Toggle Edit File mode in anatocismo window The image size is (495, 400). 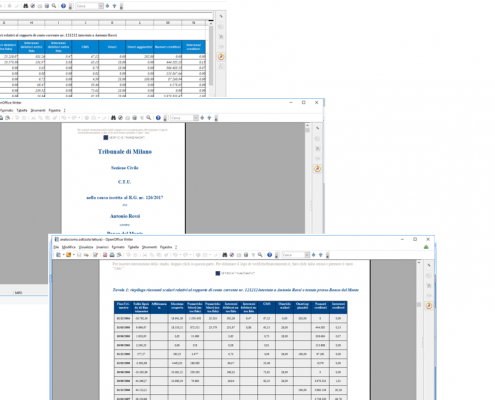95,255
